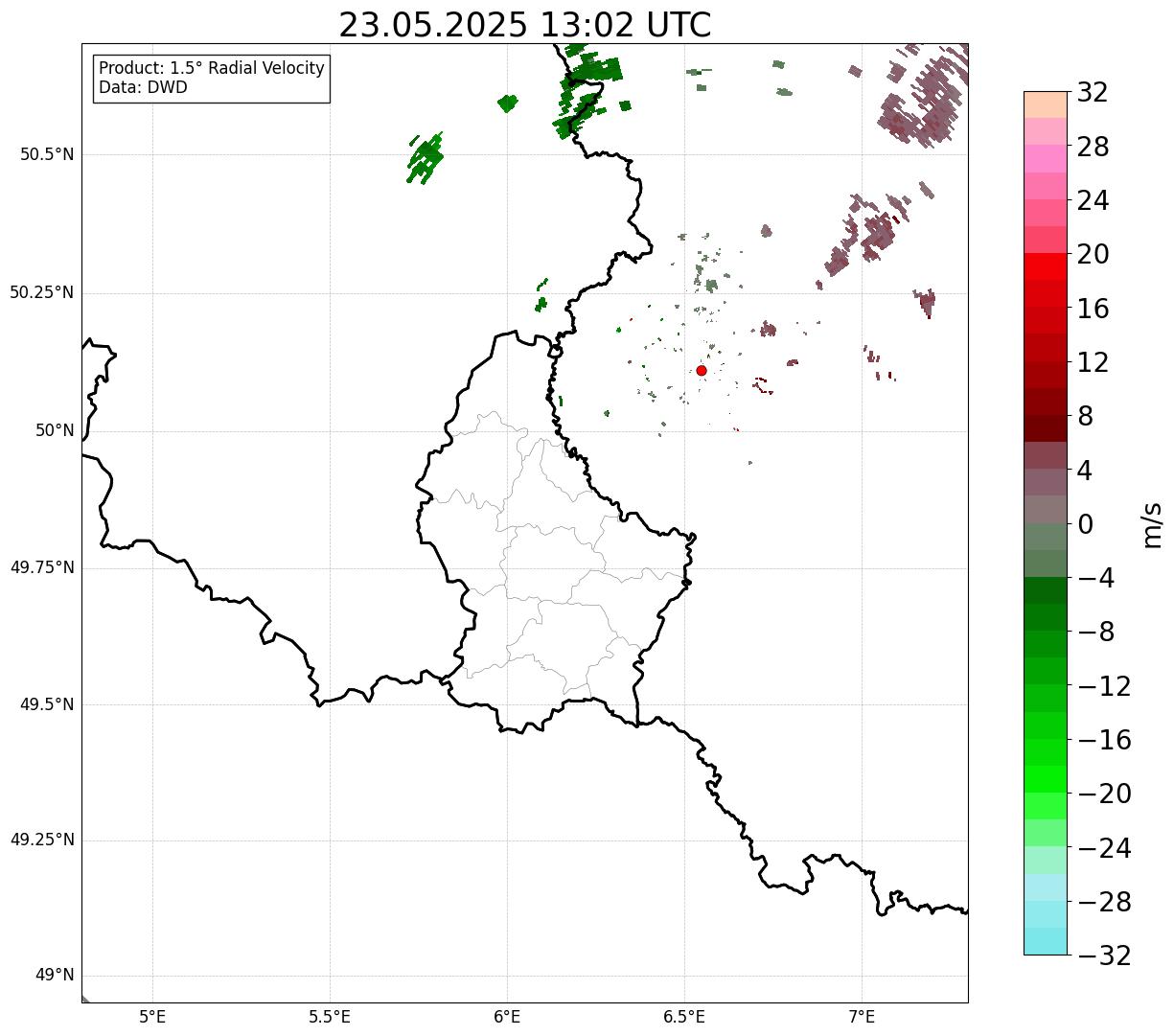Viewport: 1174px width, 1036px height.
Task: Click the bright red colorbar swatch below 20
Action: click(1046, 266)
